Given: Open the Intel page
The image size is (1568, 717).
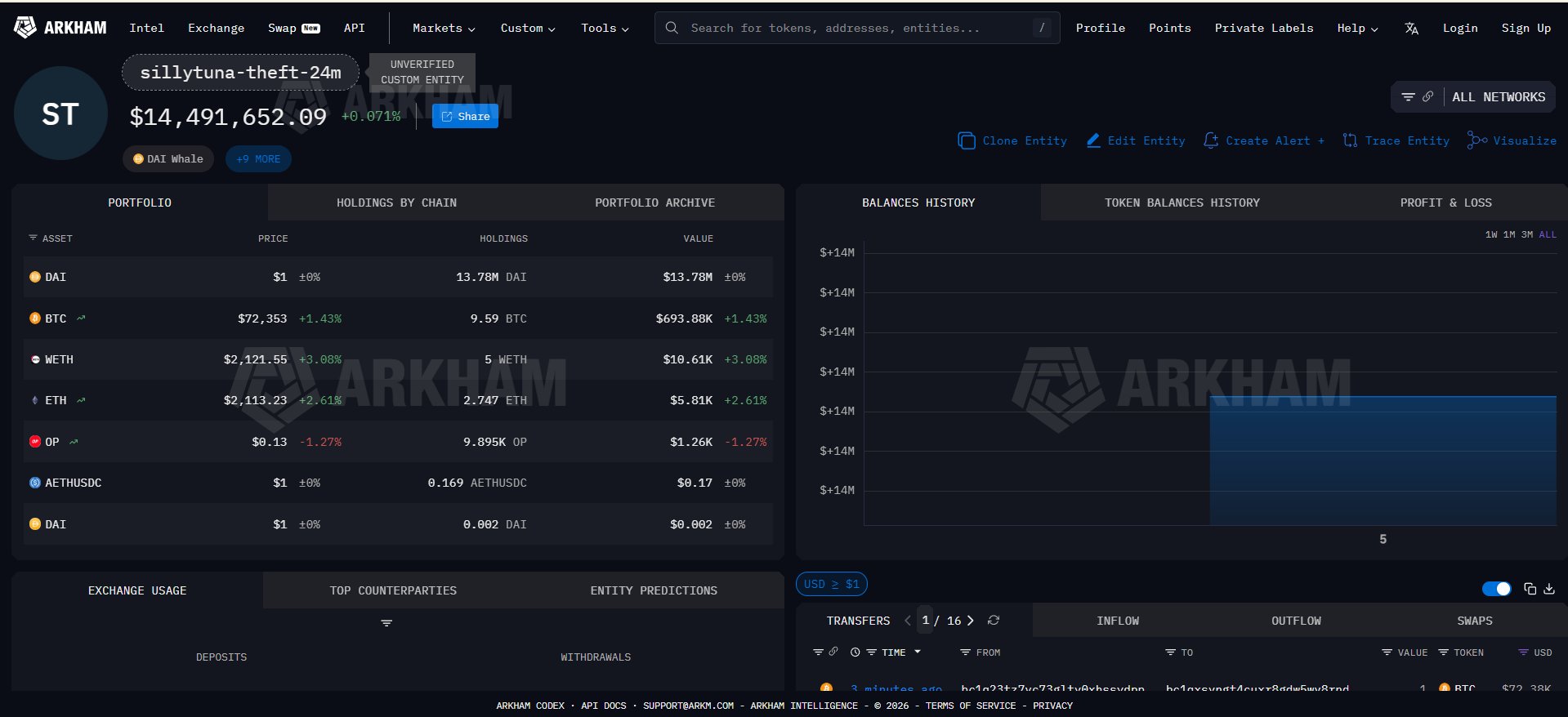Looking at the screenshot, I should click(146, 28).
